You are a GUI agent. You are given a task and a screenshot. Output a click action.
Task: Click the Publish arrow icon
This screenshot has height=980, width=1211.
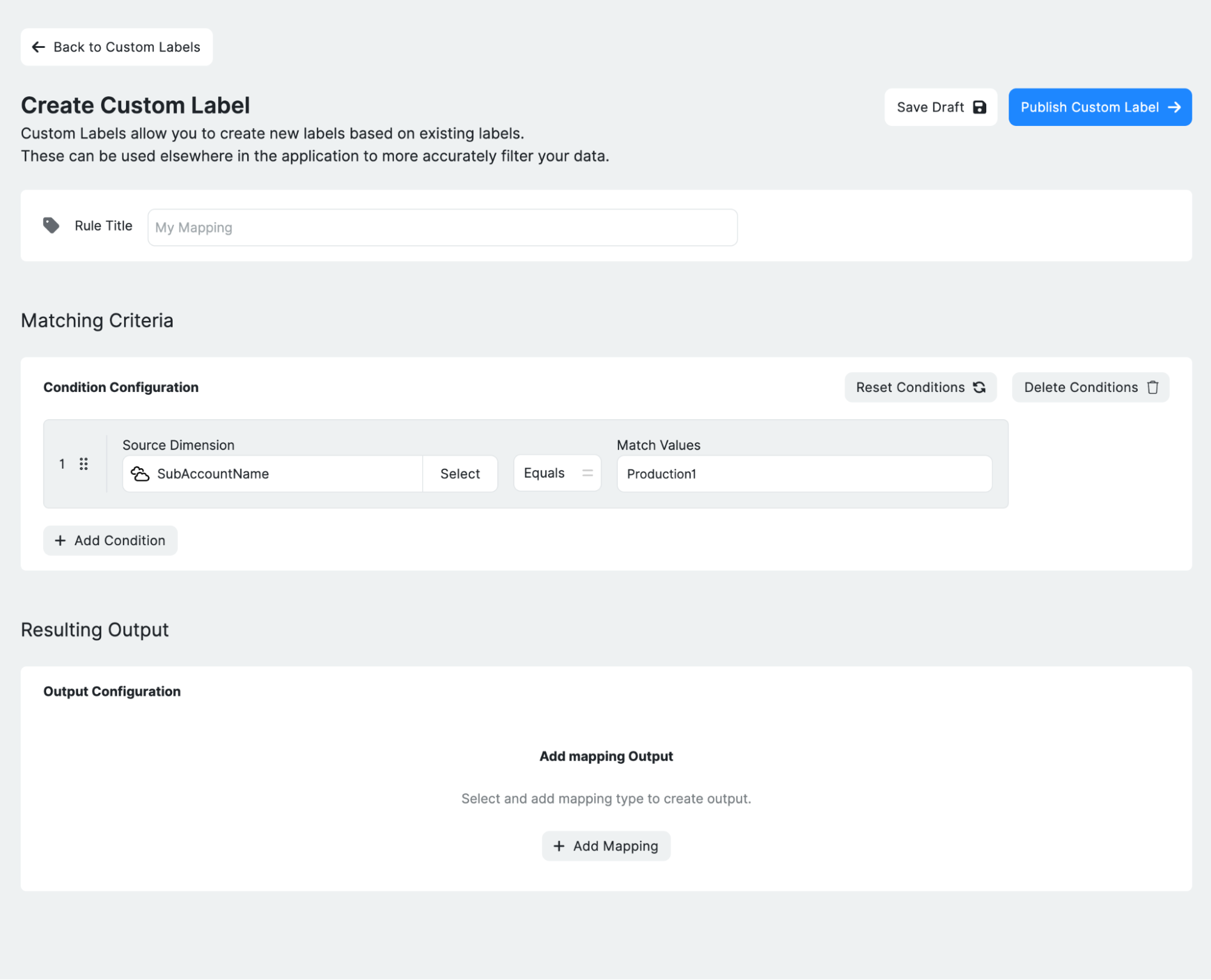(x=1174, y=107)
